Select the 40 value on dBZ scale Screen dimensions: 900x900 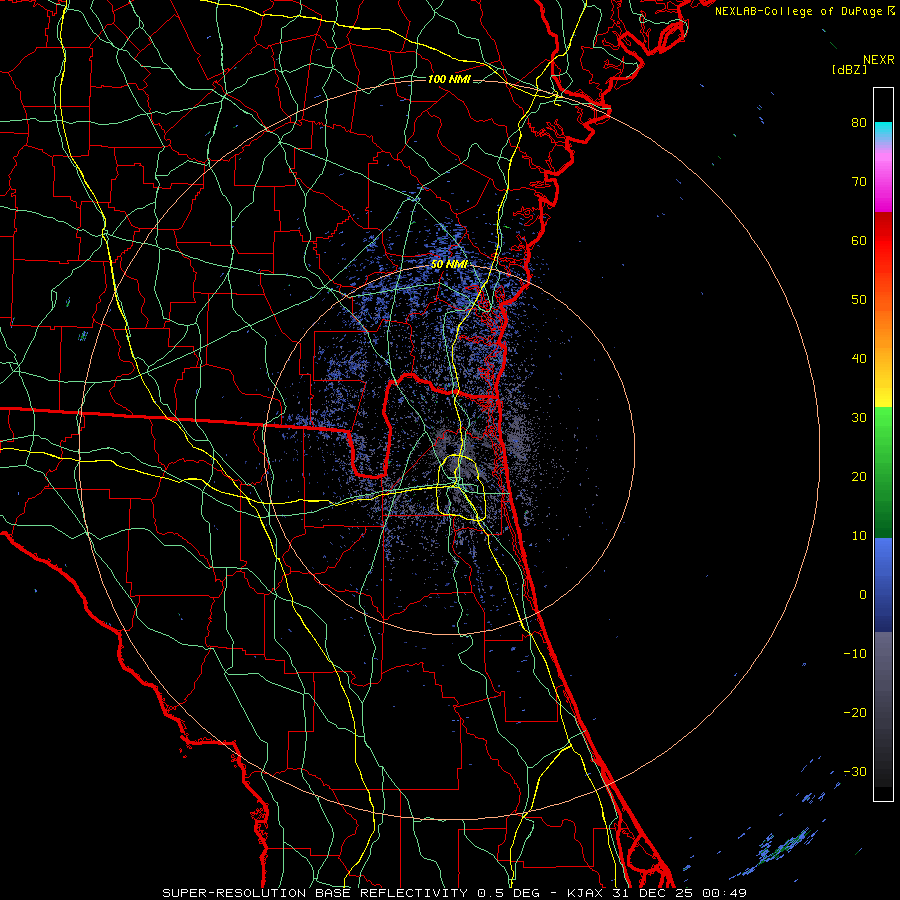pos(859,359)
